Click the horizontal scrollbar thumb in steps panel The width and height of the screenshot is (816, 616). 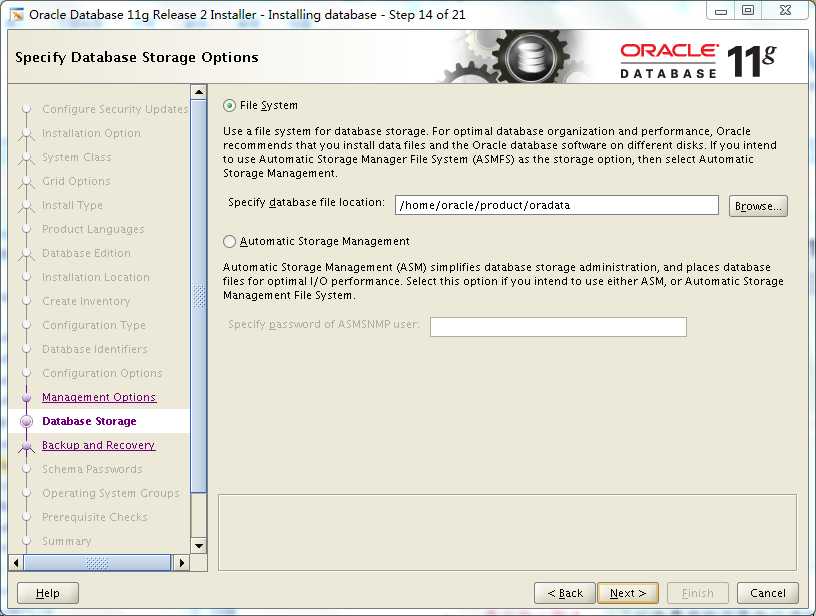[x=97, y=563]
